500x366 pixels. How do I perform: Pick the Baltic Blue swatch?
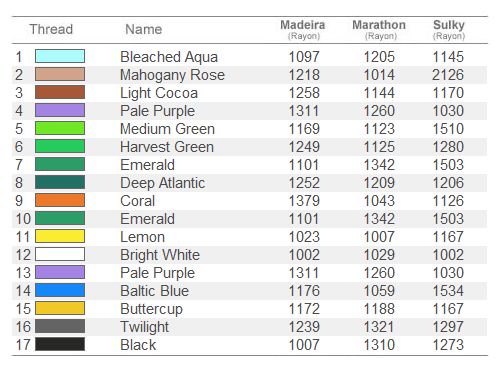point(60,290)
